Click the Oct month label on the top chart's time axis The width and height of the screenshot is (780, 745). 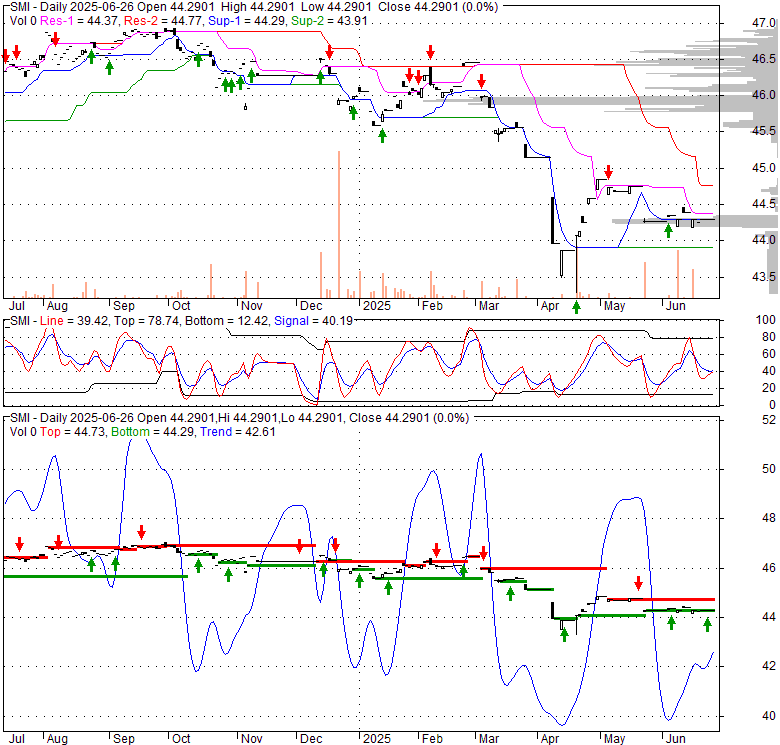(x=180, y=306)
